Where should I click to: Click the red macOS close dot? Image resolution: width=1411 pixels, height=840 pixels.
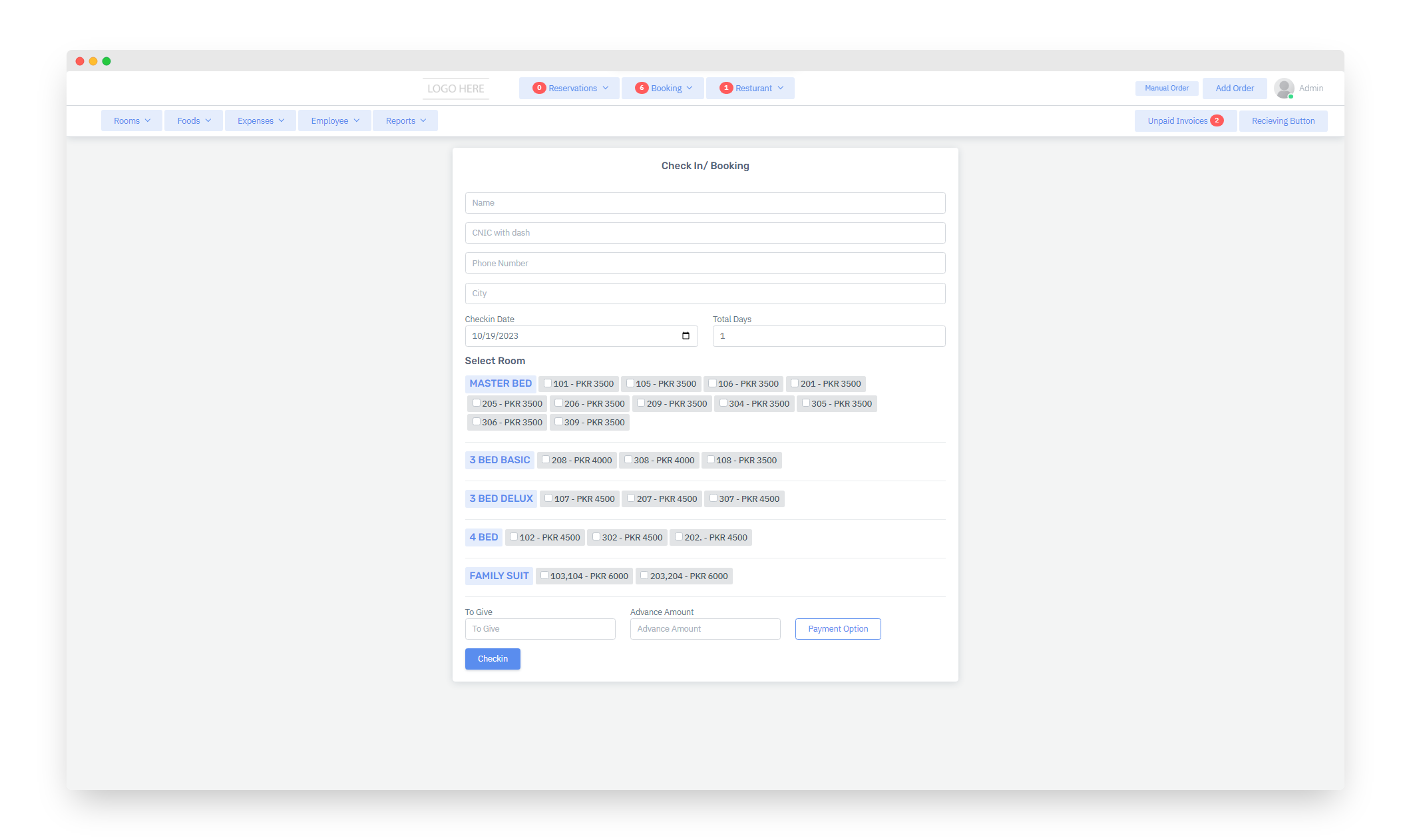80,61
